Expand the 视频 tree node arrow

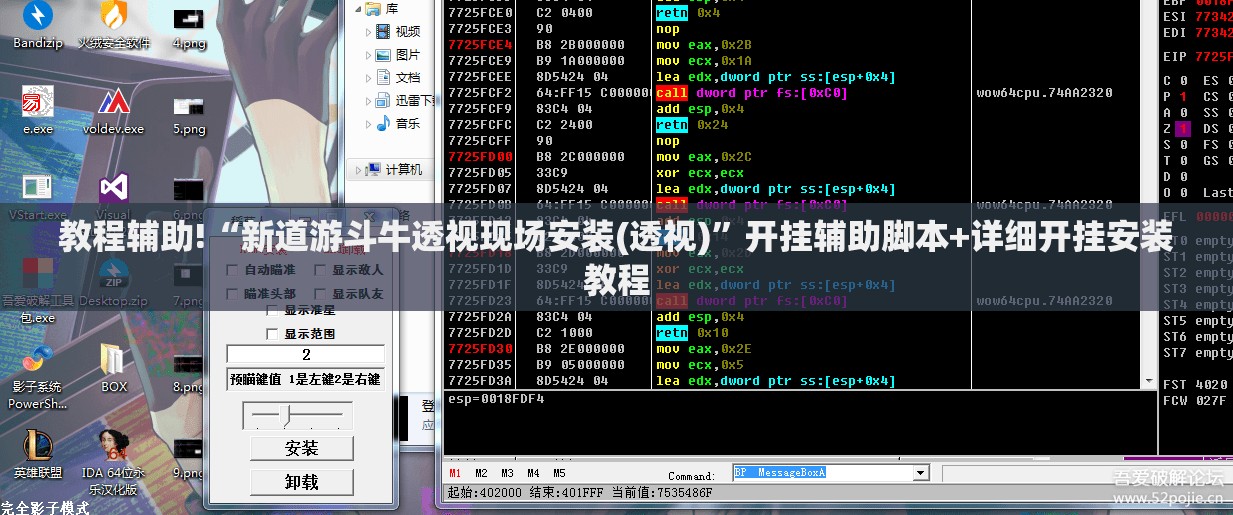368,32
